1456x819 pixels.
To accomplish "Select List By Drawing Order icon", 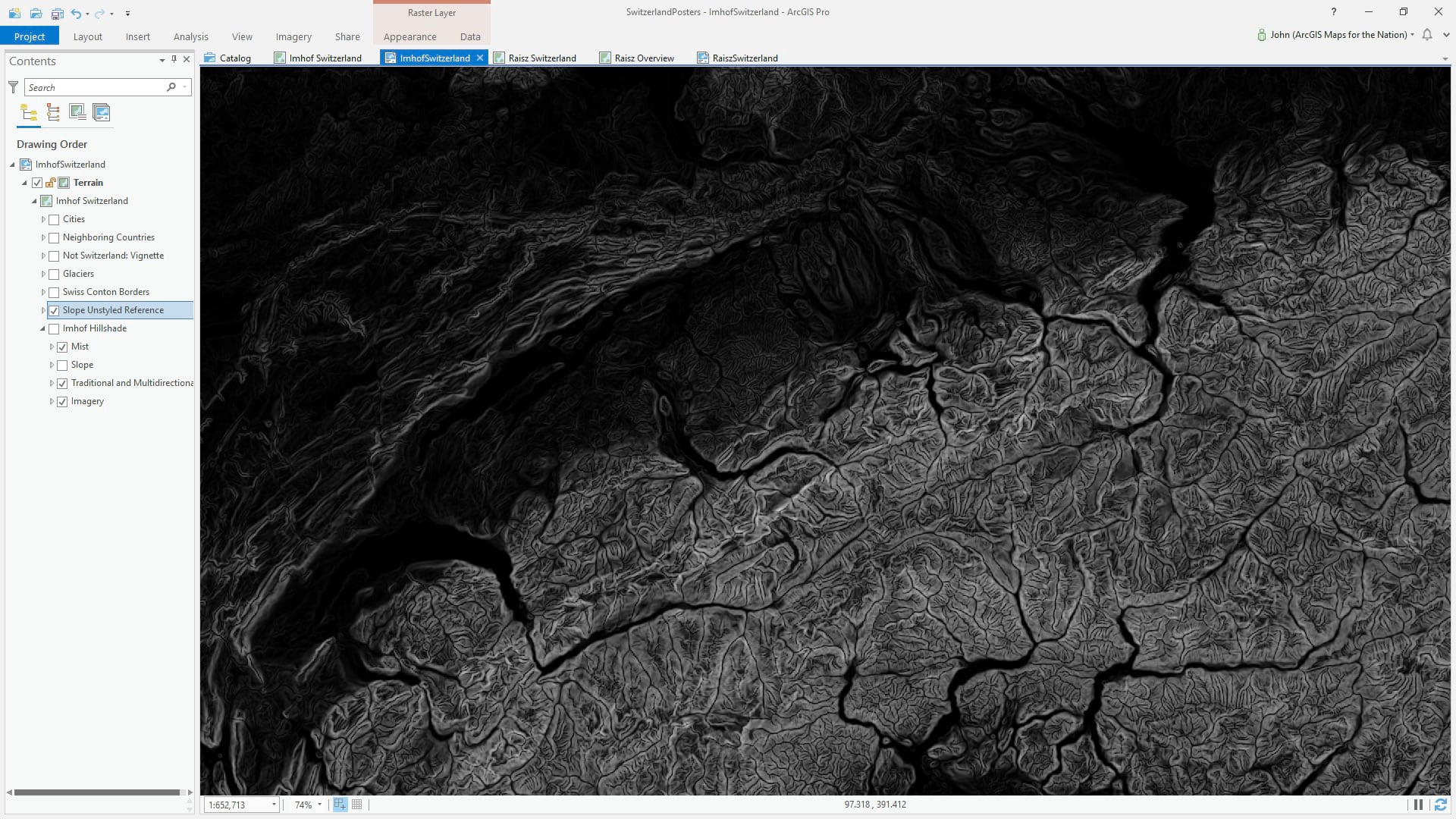I will tap(29, 113).
